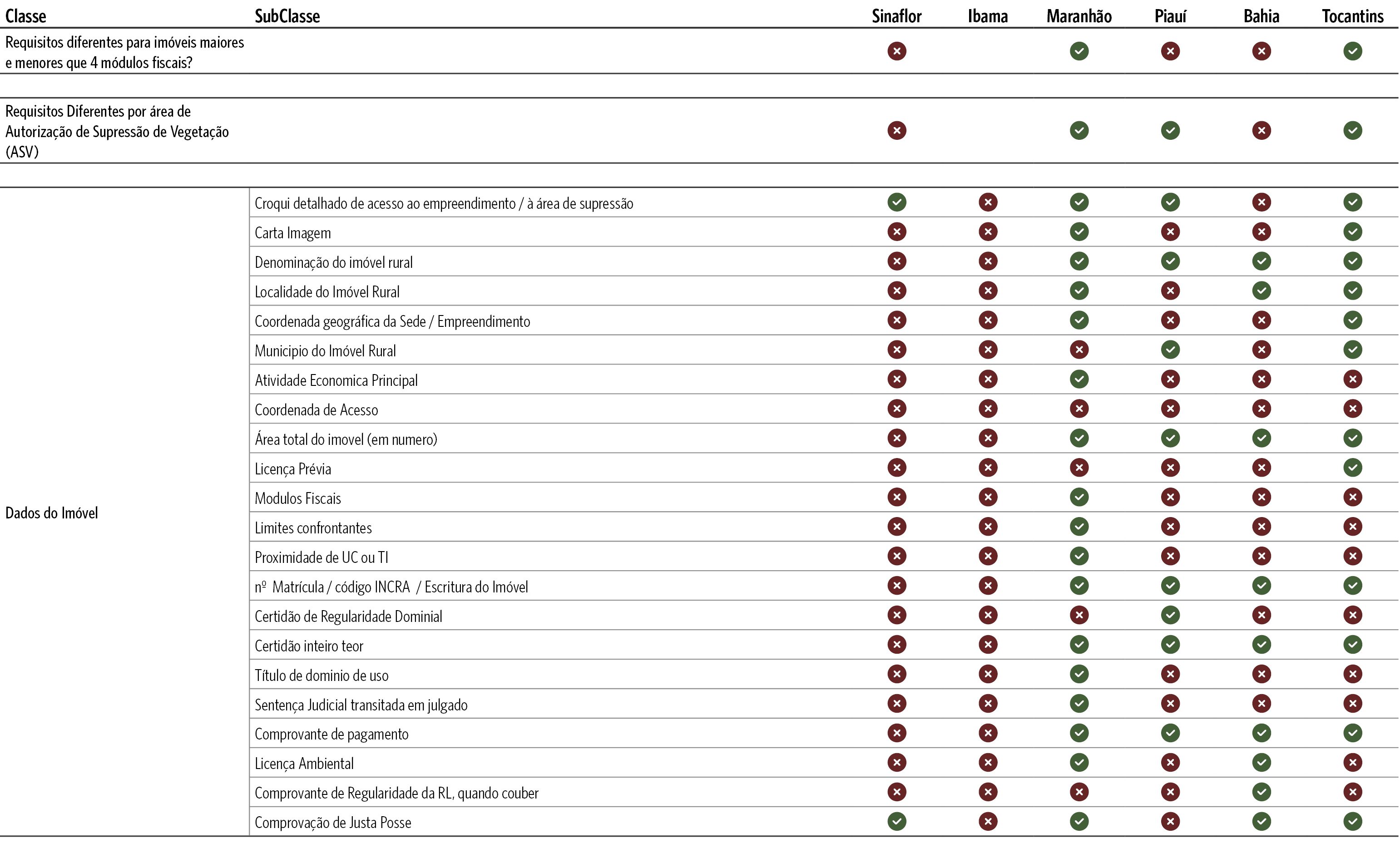Click Piauí check icon for Municipio do Imóvel Rural
Viewport: 1400px width, 848px height.
(1170, 349)
